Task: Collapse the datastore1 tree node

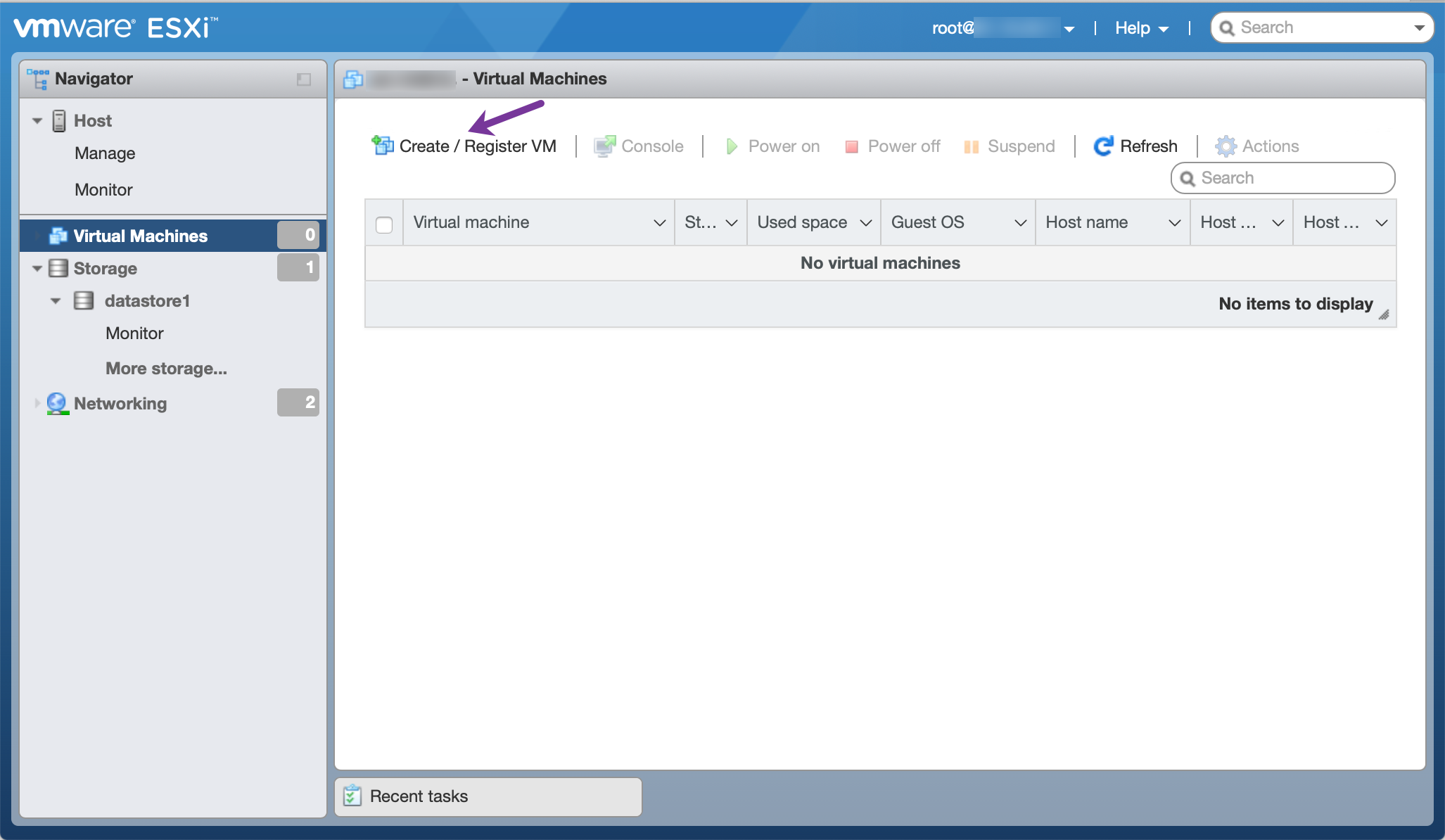Action: pos(56,301)
